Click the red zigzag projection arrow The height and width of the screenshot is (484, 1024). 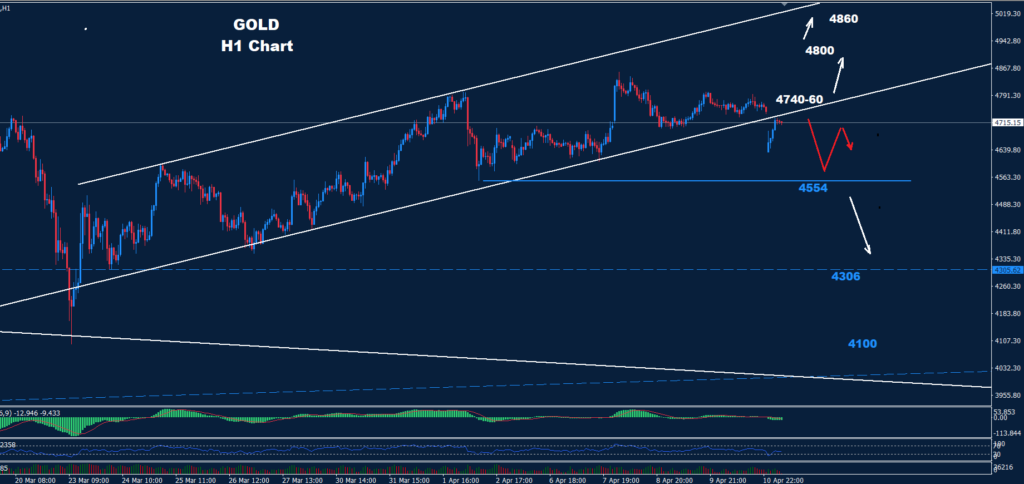(830, 145)
